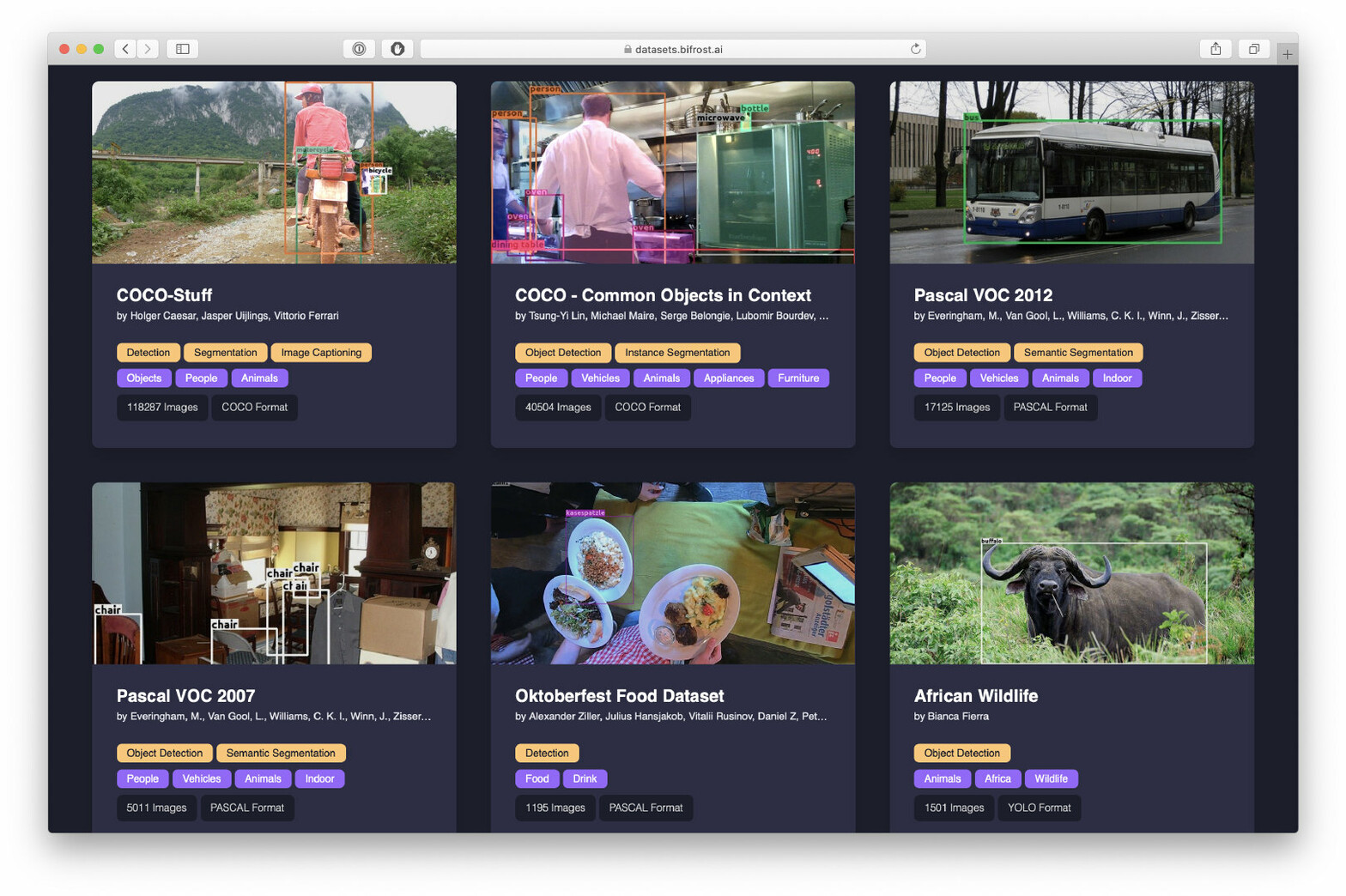Open the COCO-Stuff dataset title
This screenshot has width=1346, height=896.
point(164,295)
